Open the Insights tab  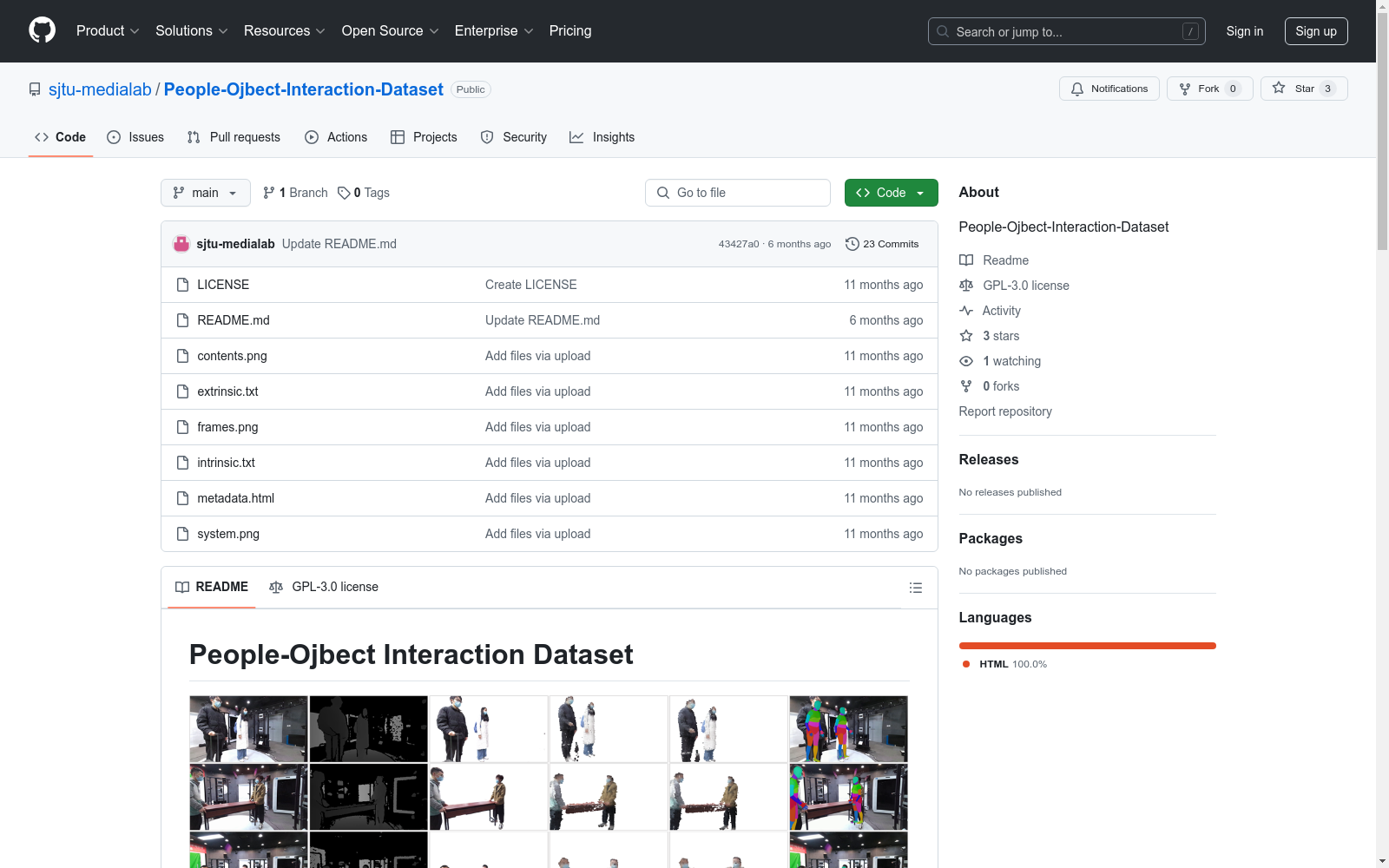click(602, 137)
